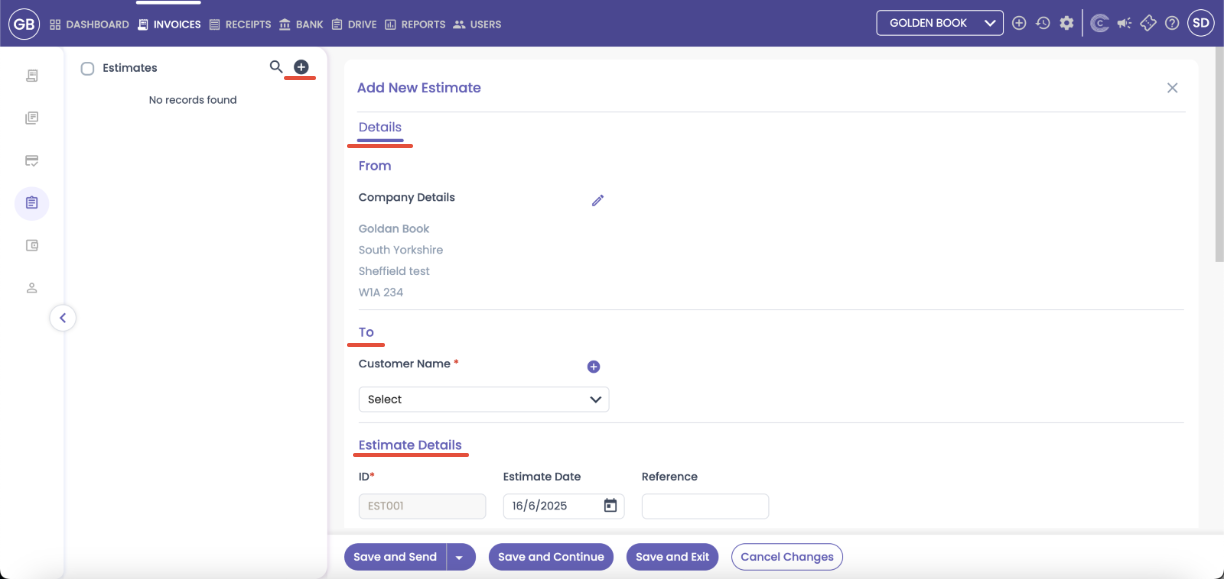Open the Users menu
The height and width of the screenshot is (579, 1224).
click(x=477, y=24)
